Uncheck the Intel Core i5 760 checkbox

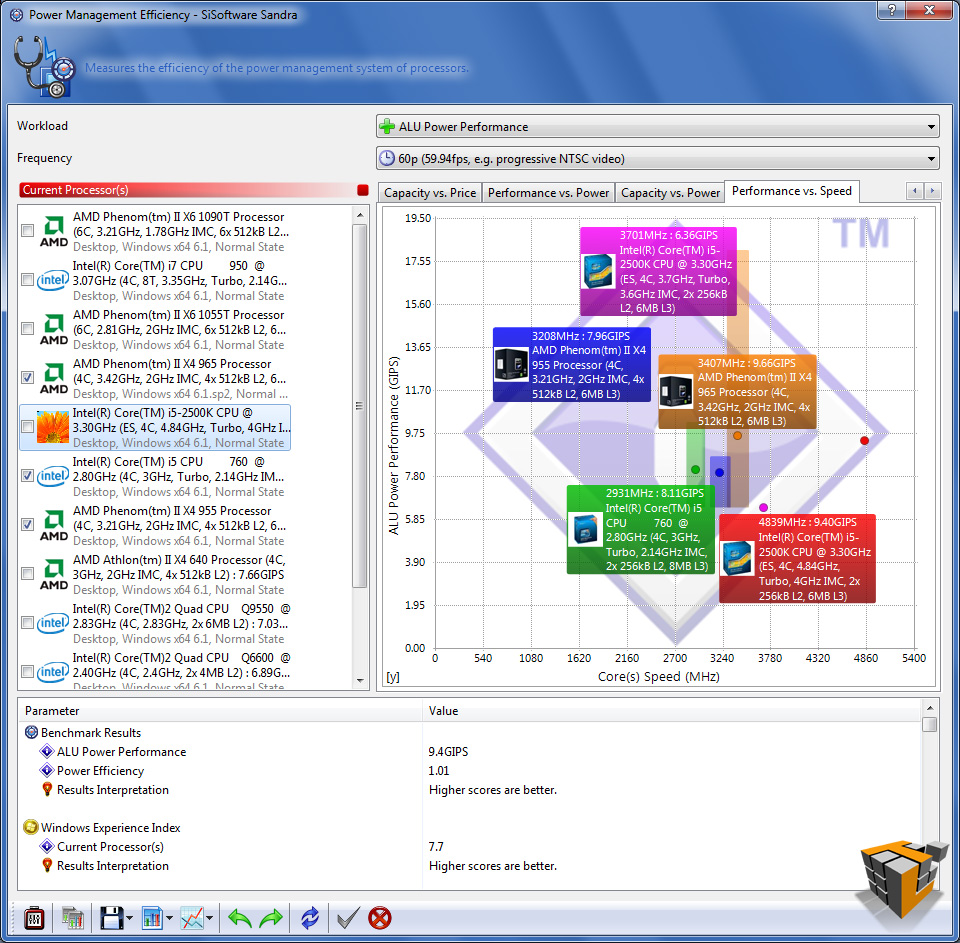[28, 476]
